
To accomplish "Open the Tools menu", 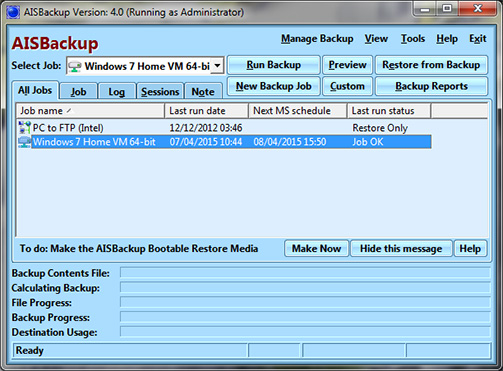I will (x=413, y=39).
